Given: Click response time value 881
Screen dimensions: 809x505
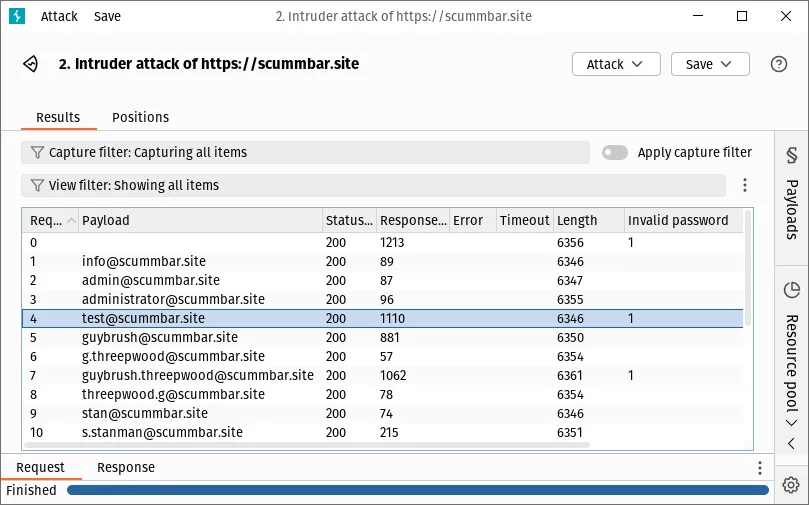Looking at the screenshot, I should pos(390,338).
